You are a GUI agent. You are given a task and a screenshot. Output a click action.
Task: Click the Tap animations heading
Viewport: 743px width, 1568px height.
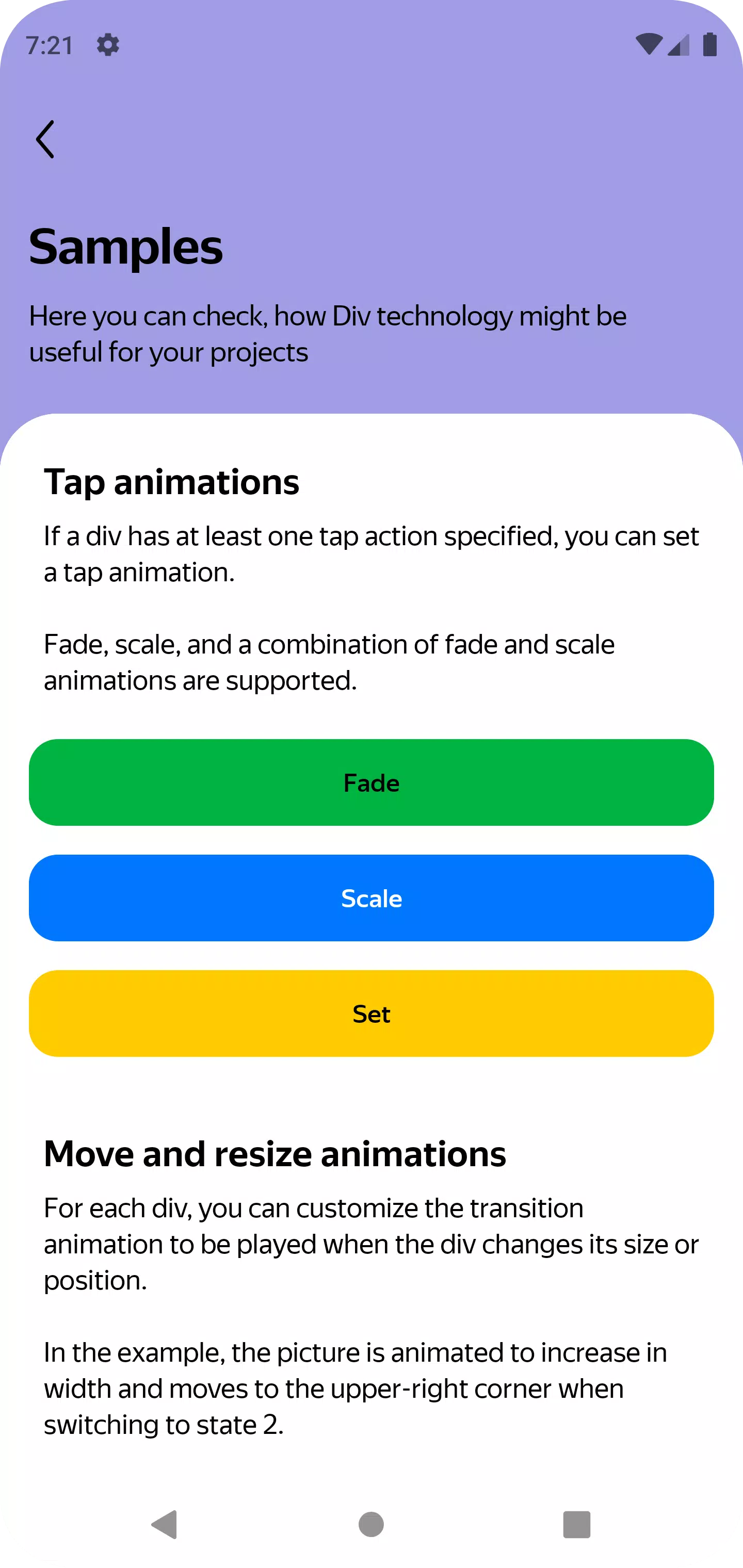pyautogui.click(x=172, y=482)
